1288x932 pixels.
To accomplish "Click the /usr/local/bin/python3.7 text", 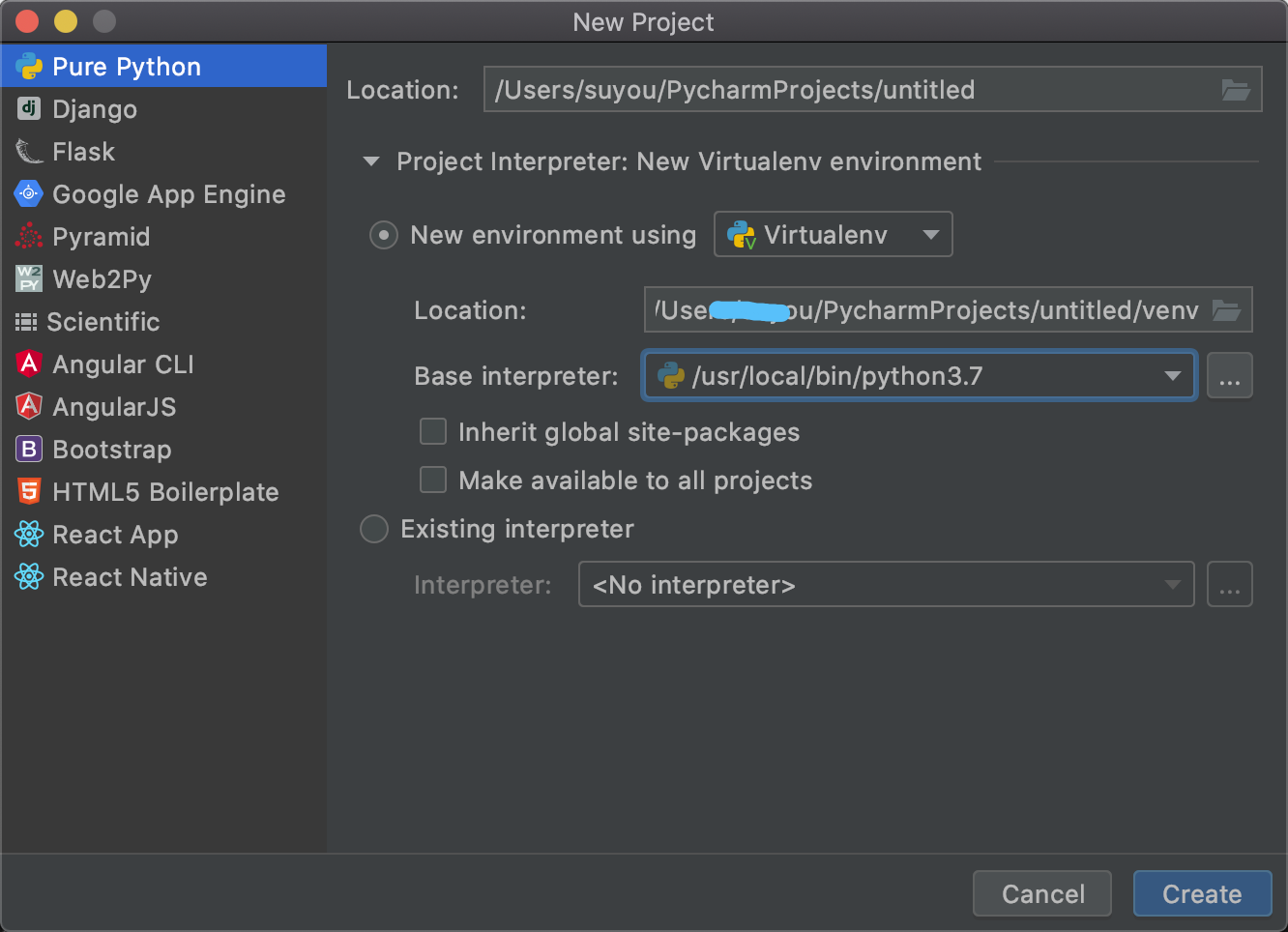I will coord(837,376).
